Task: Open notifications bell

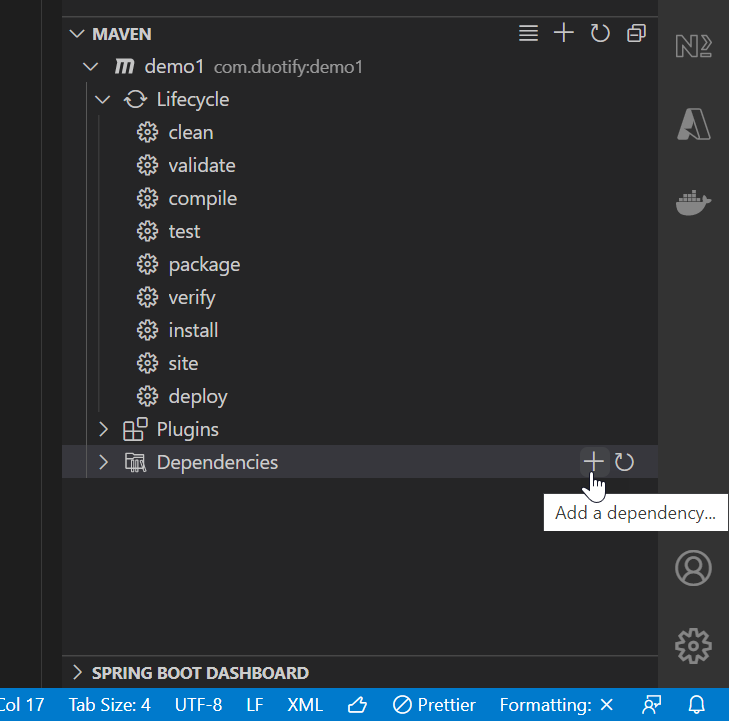Action: click(696, 705)
